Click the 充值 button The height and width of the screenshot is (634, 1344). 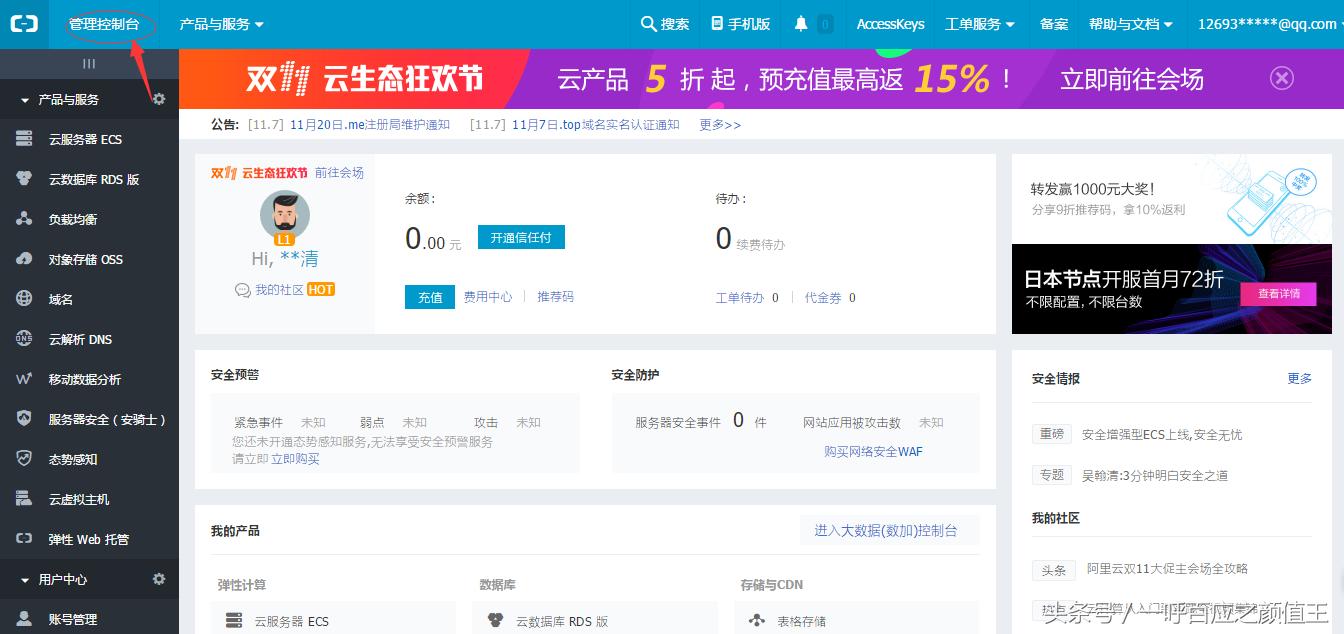[429, 297]
